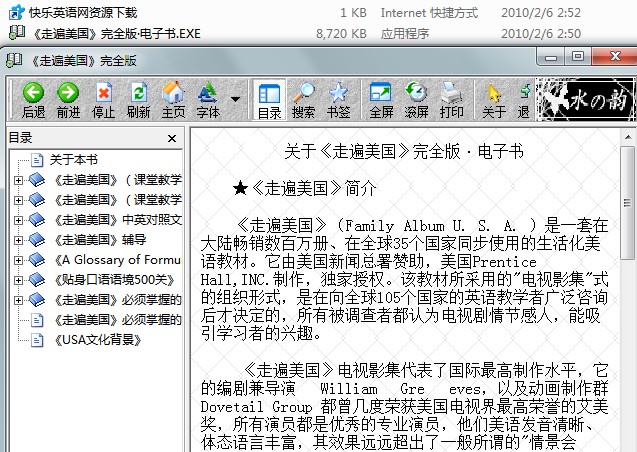Expand 《A Glossary of Formu node
Viewport: 637px width, 452px height.
(x=18, y=260)
